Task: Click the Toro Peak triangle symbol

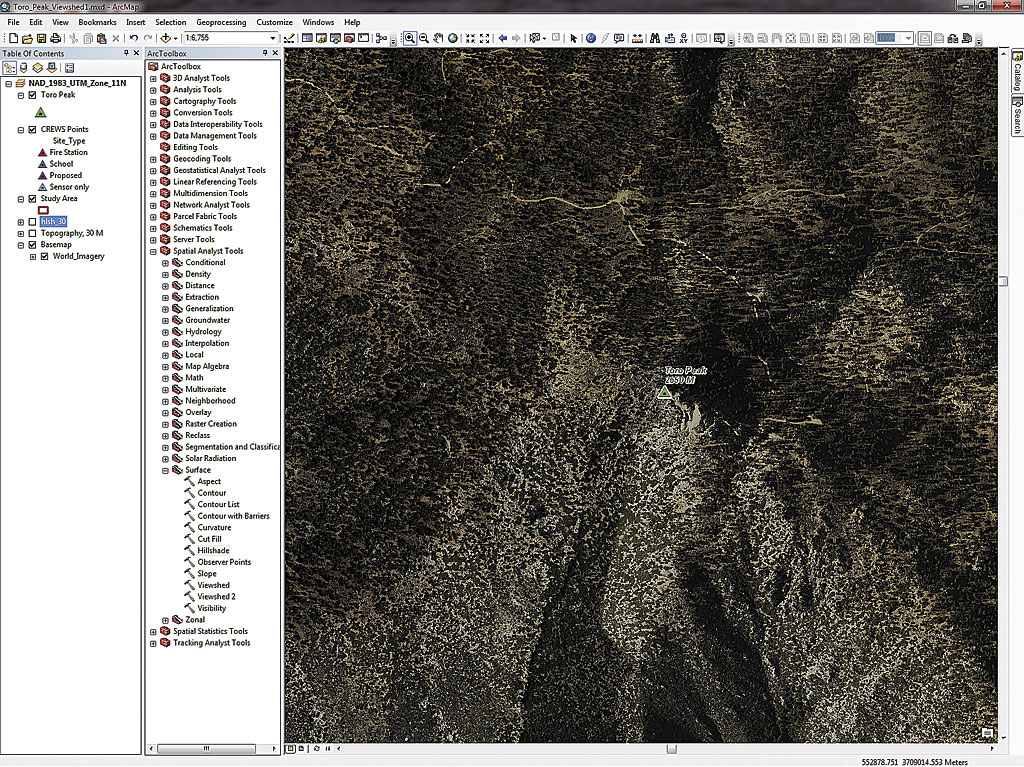Action: (40, 112)
